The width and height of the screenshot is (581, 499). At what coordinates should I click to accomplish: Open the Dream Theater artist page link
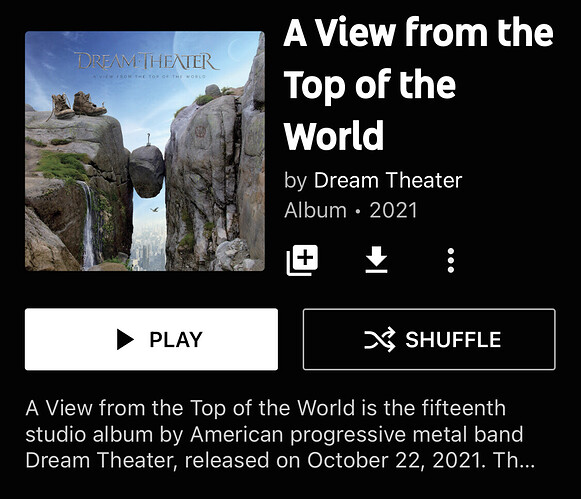(388, 180)
